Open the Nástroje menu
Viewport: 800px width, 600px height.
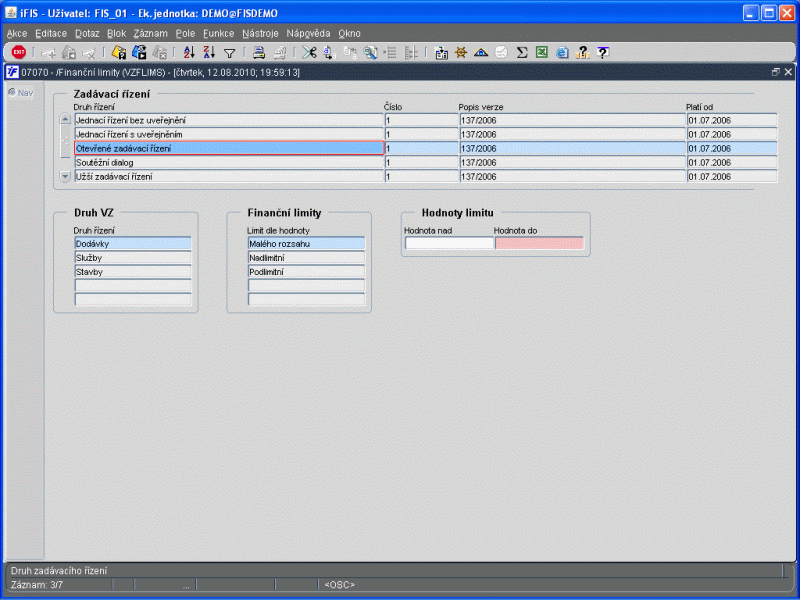[260, 34]
